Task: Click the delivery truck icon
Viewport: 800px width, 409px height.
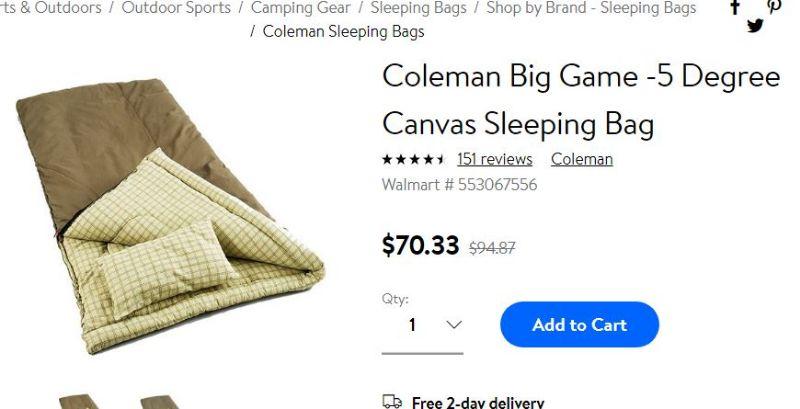Action: 392,402
